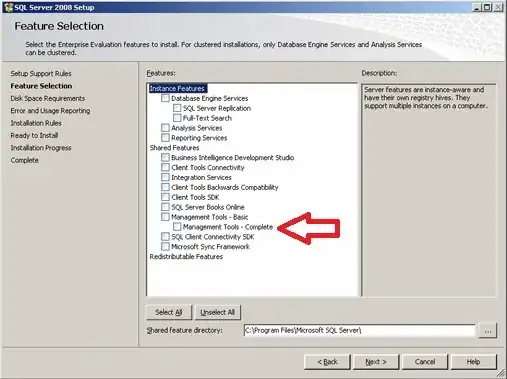Viewport: 507px width, 379px height.
Task: Enable Business Intelligence Development Studio checkbox
Action: pos(165,157)
